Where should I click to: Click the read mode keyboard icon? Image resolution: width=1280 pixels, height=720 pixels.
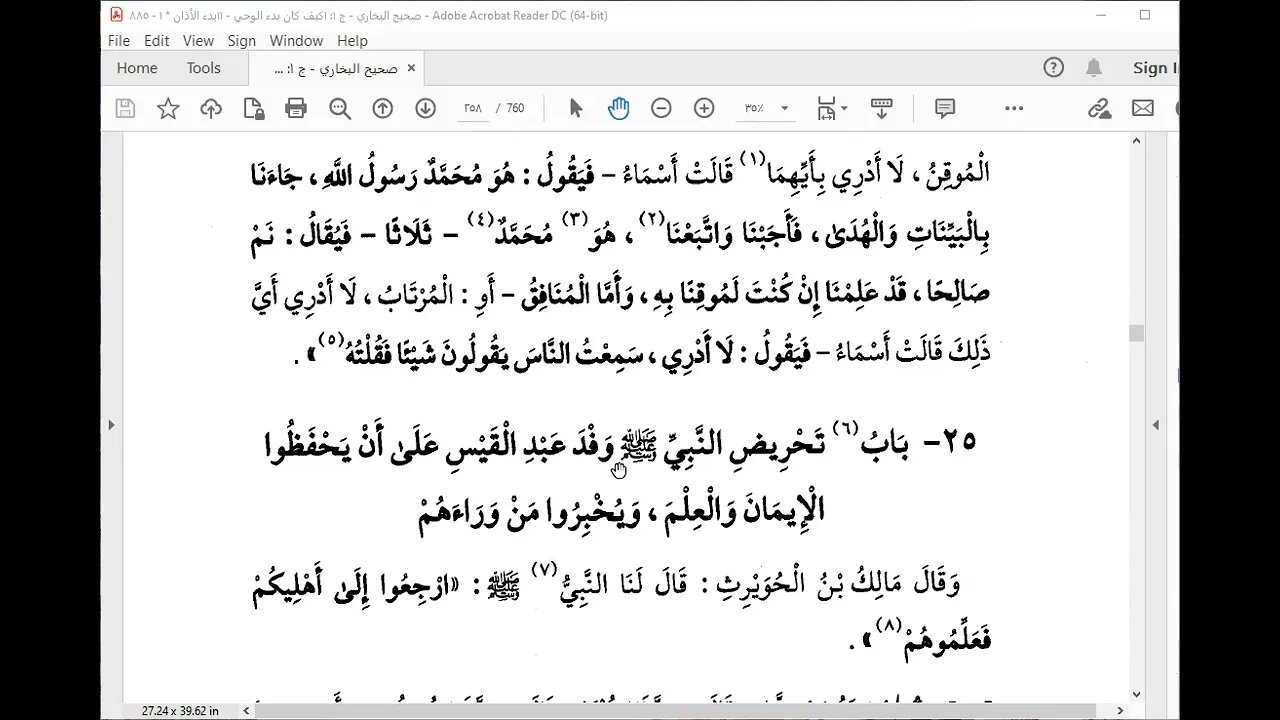(x=882, y=108)
